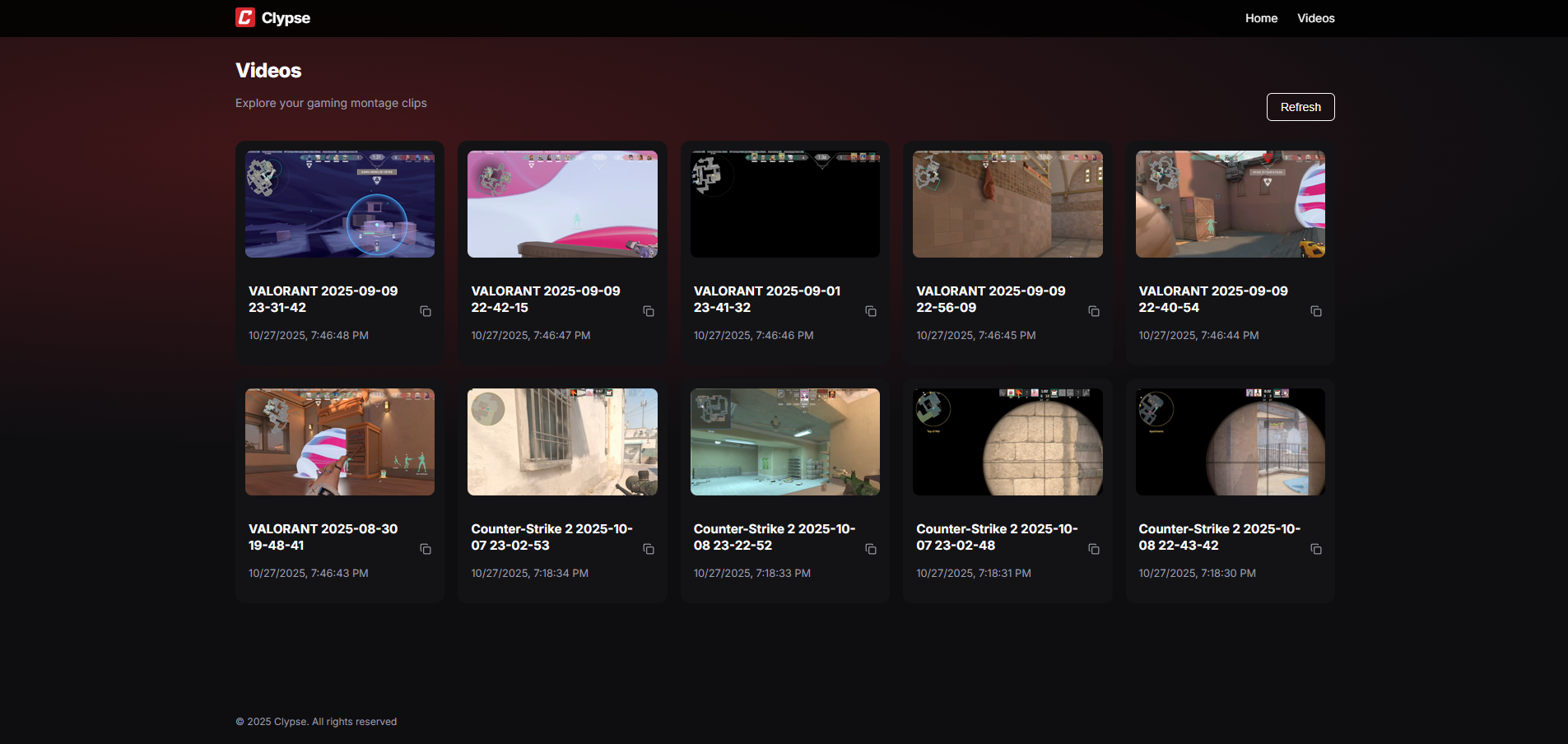Open black thumbnail of VALORANT 2025-09-01 23-41-32
The image size is (1568, 744).
(785, 204)
